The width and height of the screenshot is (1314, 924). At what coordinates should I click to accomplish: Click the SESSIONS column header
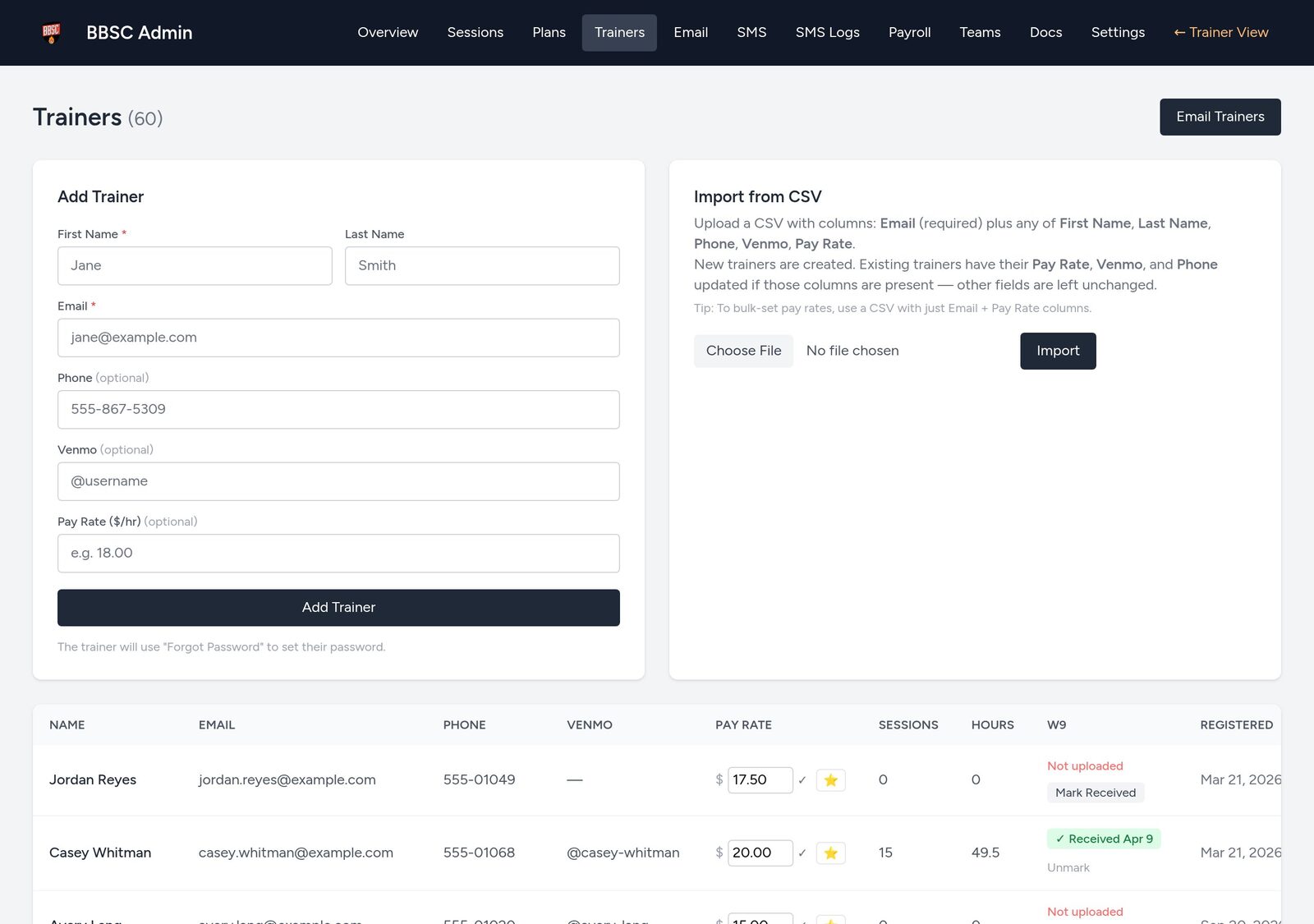(x=908, y=725)
